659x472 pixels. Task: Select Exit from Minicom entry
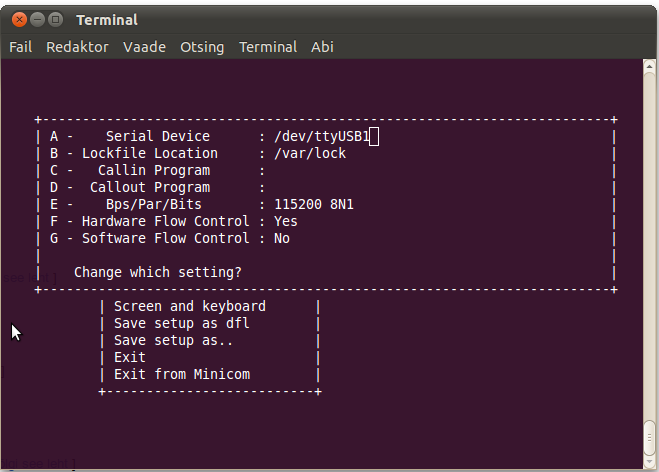(x=182, y=375)
